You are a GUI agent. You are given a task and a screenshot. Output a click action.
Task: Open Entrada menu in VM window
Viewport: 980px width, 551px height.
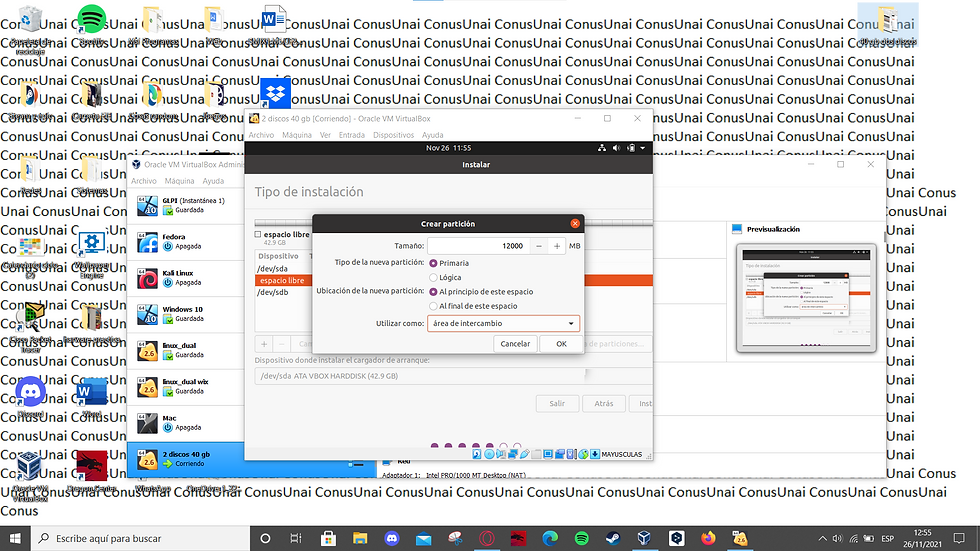point(352,135)
